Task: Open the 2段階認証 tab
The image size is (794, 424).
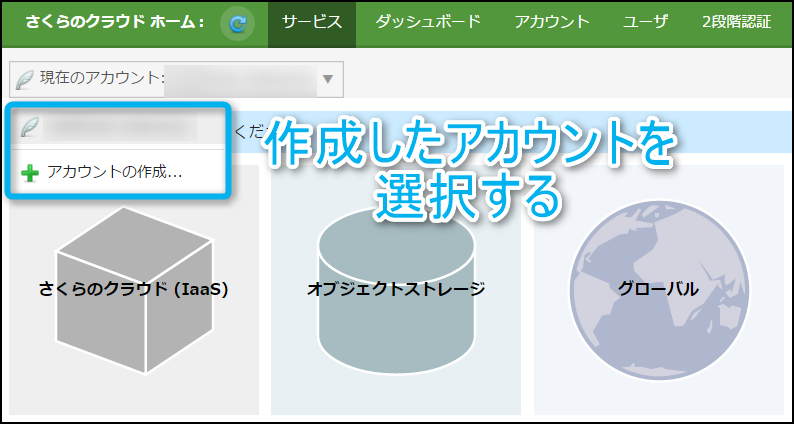Action: 736,22
